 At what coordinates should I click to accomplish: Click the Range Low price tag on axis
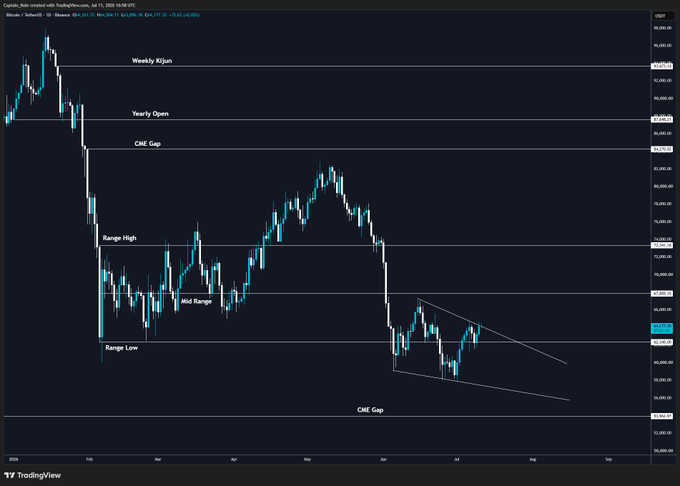tap(662, 342)
